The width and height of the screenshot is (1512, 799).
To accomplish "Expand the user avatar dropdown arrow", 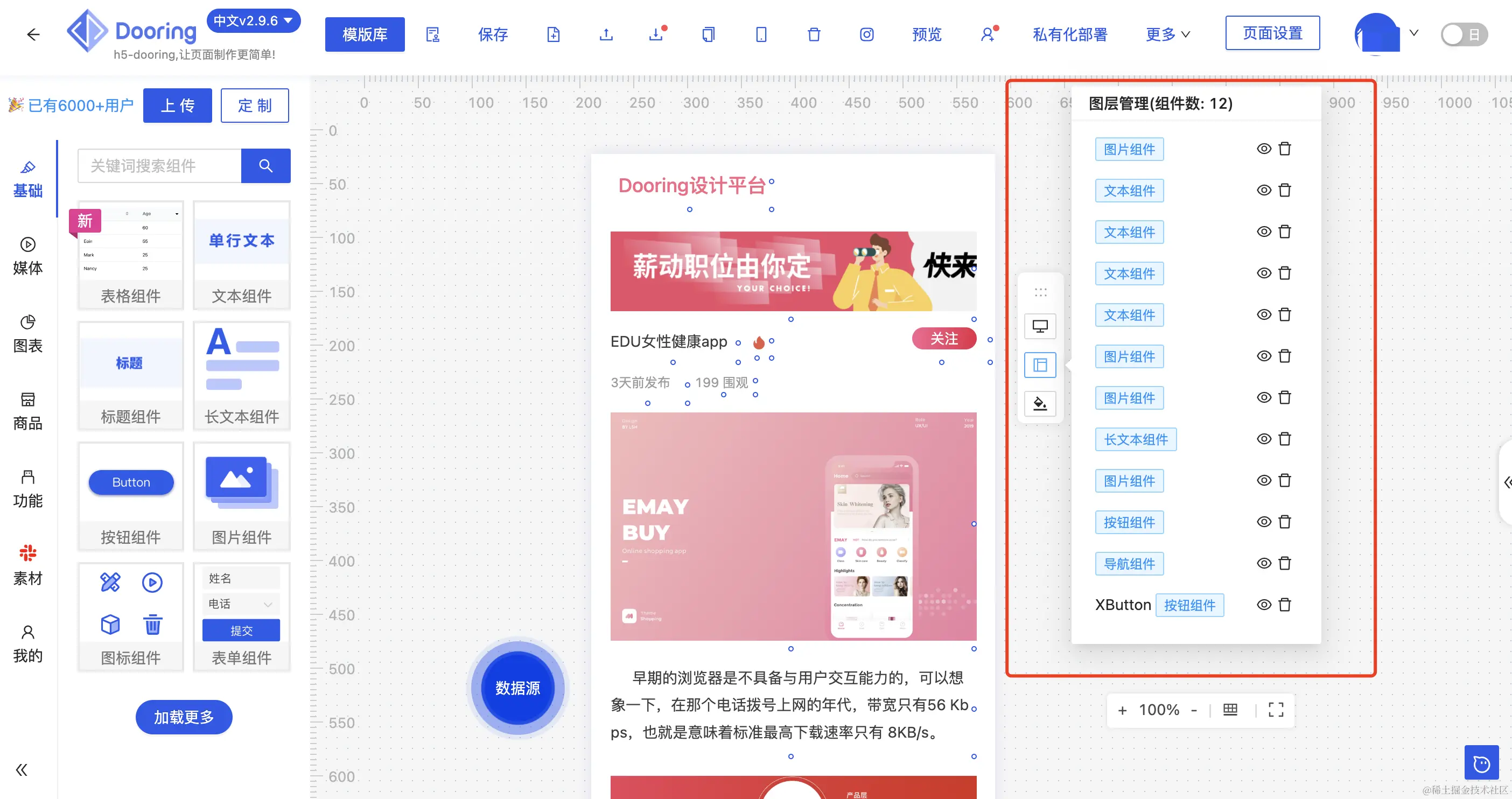I will point(1413,33).
